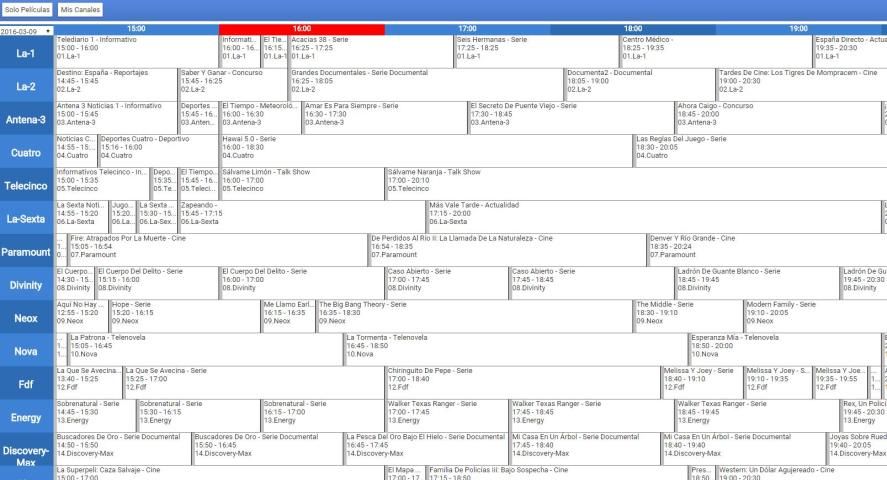The height and width of the screenshot is (480, 887).
Task: Open the 2016-03-09 date dropdown
Action: [x=27, y=31]
